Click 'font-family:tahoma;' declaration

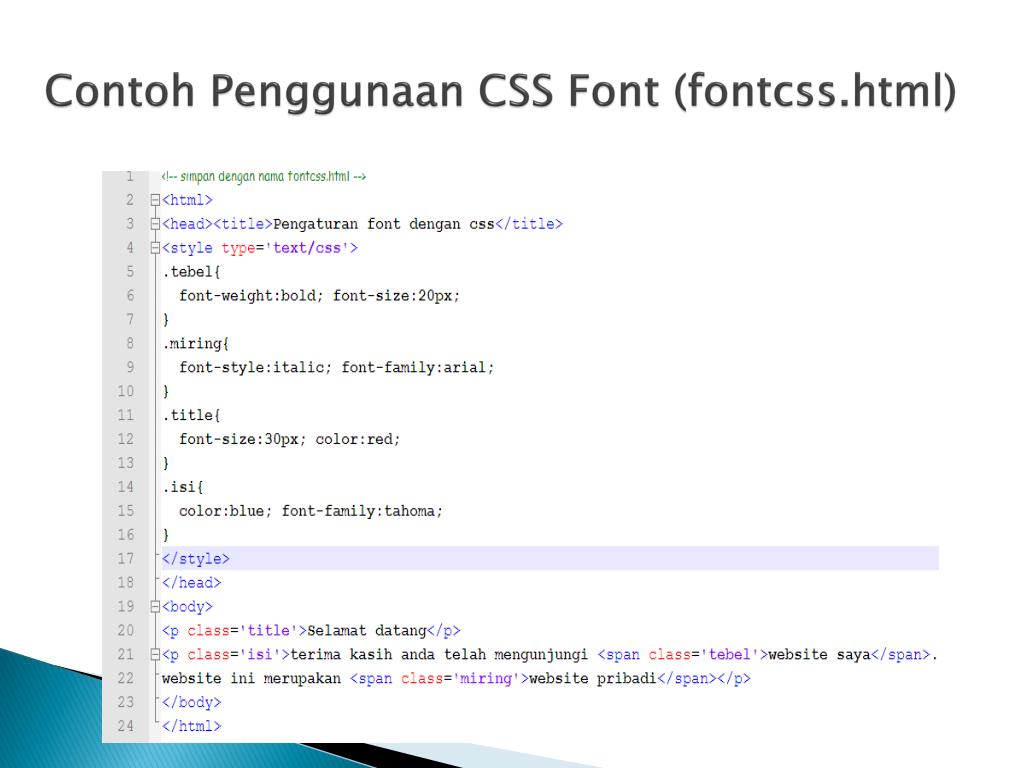coord(362,511)
